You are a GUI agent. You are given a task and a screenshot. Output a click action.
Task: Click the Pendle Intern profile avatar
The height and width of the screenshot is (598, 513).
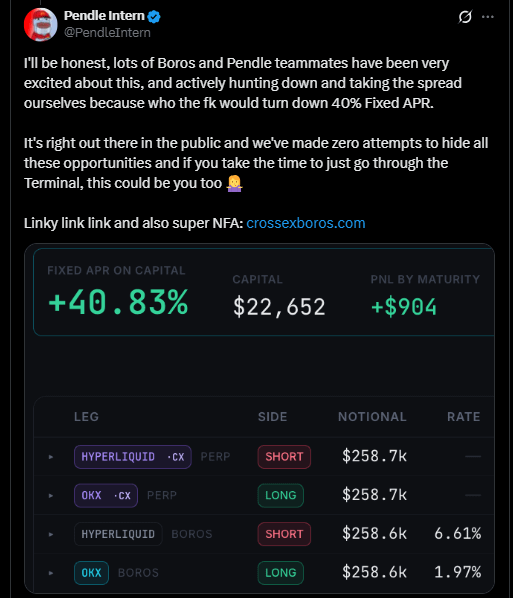[40, 24]
